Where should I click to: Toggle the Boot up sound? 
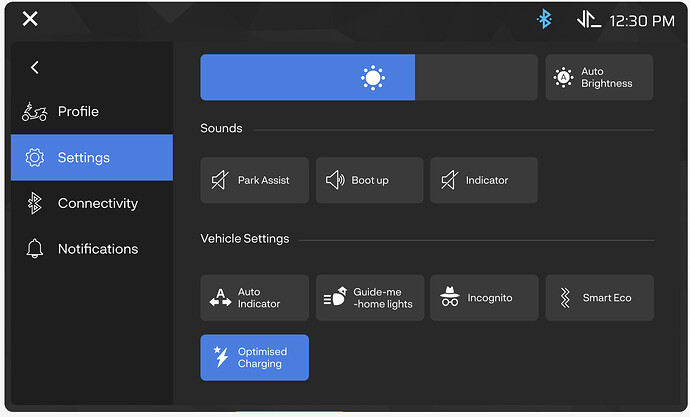(369, 181)
